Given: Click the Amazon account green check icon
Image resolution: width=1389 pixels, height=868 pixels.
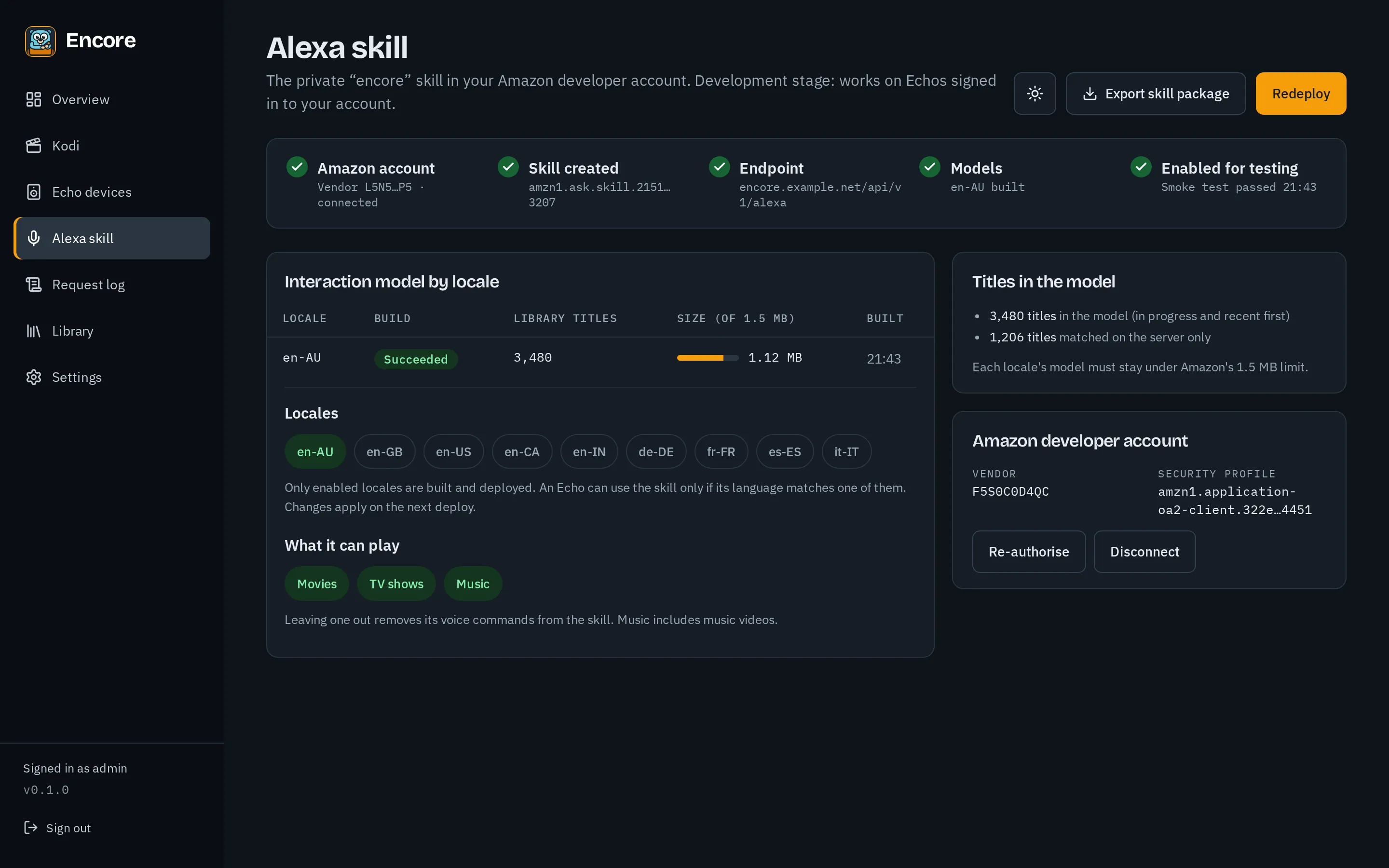Looking at the screenshot, I should [x=297, y=167].
